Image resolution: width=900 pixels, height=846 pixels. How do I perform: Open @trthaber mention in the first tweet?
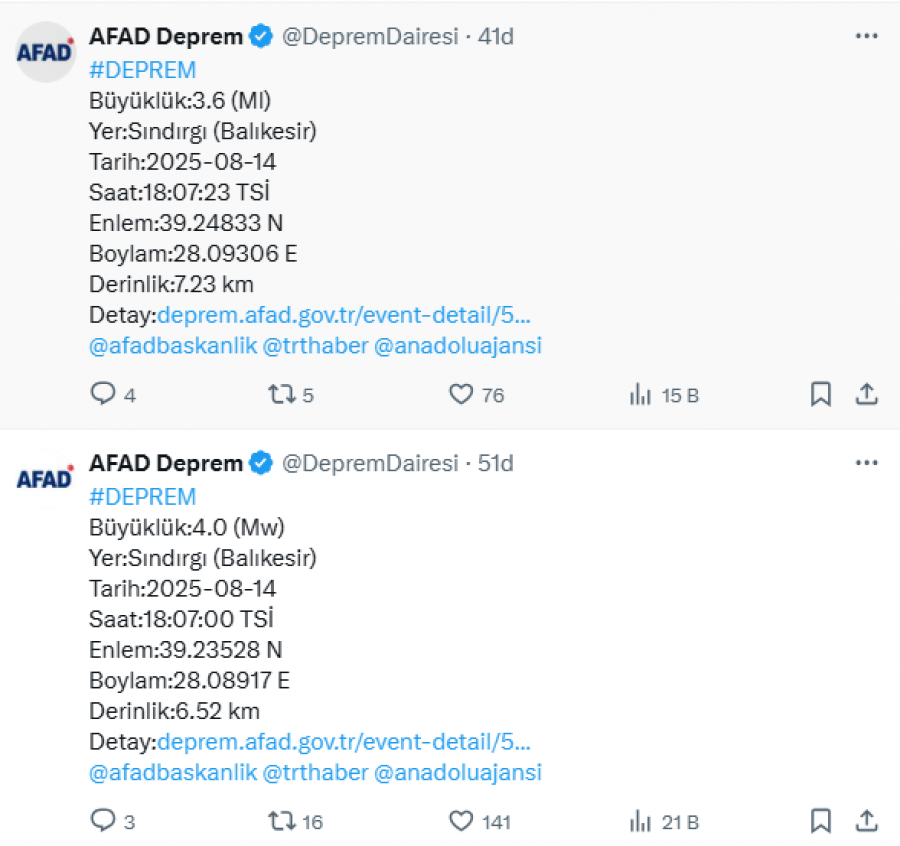click(315, 346)
